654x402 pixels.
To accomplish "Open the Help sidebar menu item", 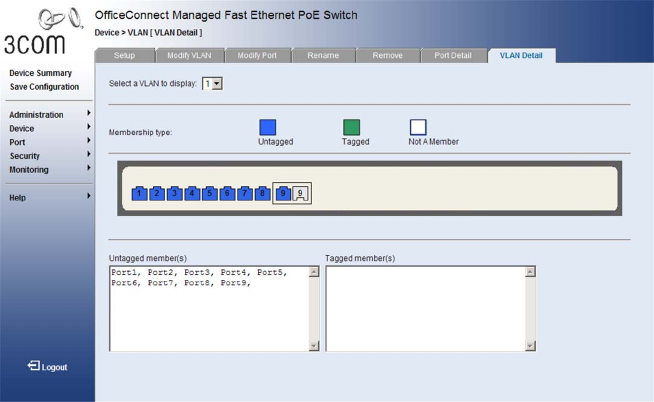I will [x=18, y=198].
